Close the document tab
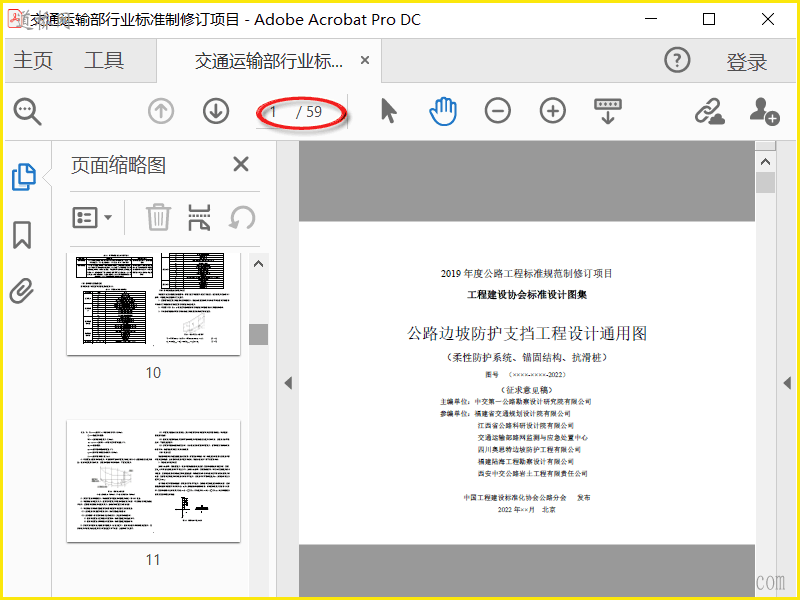The height and width of the screenshot is (600, 800). pyautogui.click(x=365, y=60)
